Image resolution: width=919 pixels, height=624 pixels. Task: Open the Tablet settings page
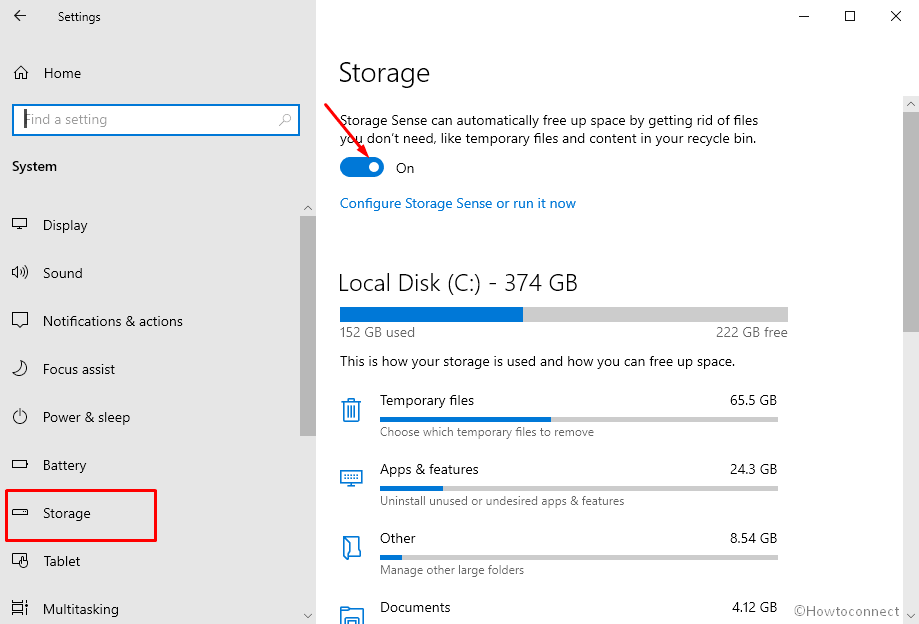click(x=62, y=561)
